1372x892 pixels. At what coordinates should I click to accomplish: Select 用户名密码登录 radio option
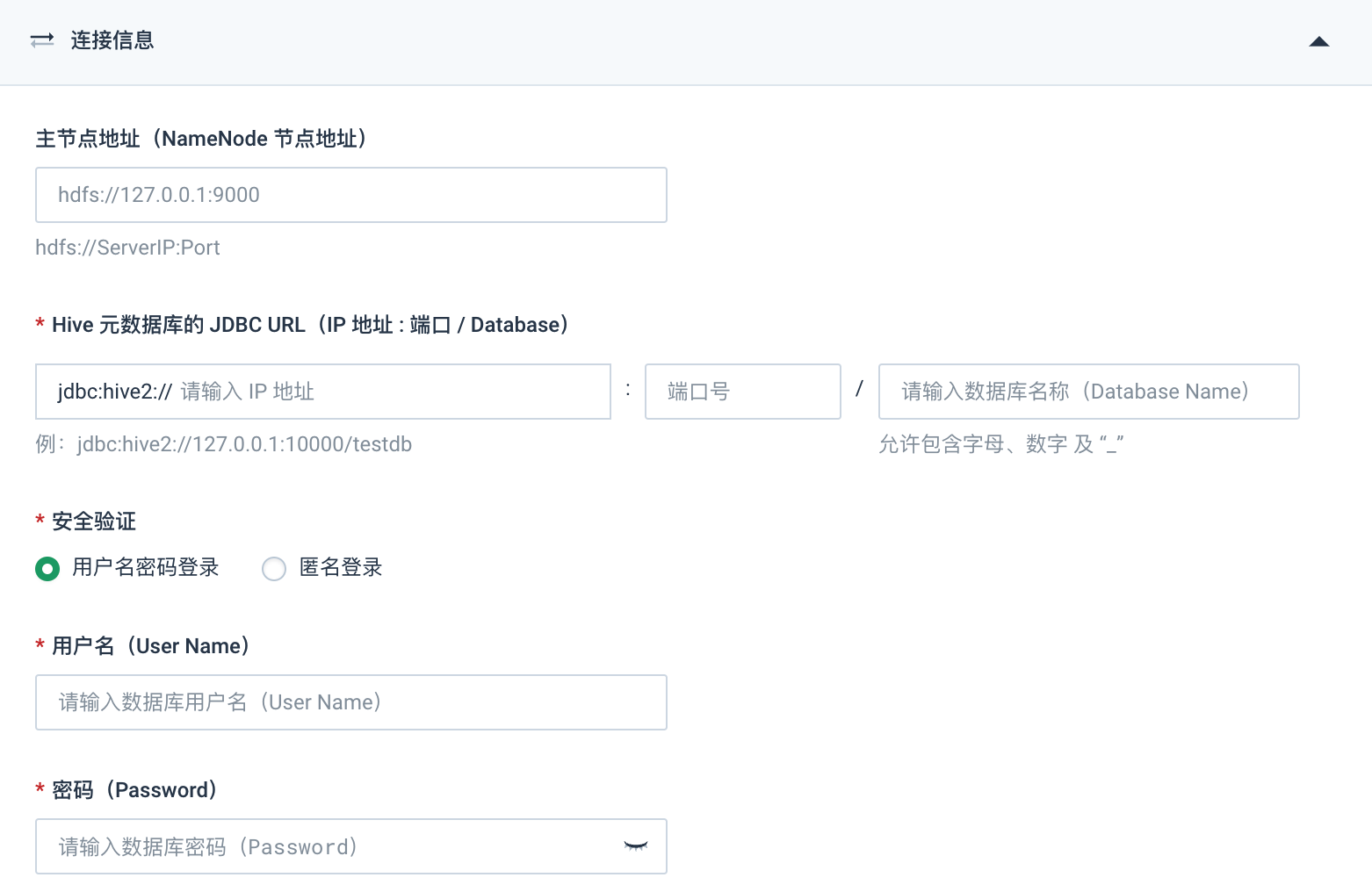click(x=47, y=569)
